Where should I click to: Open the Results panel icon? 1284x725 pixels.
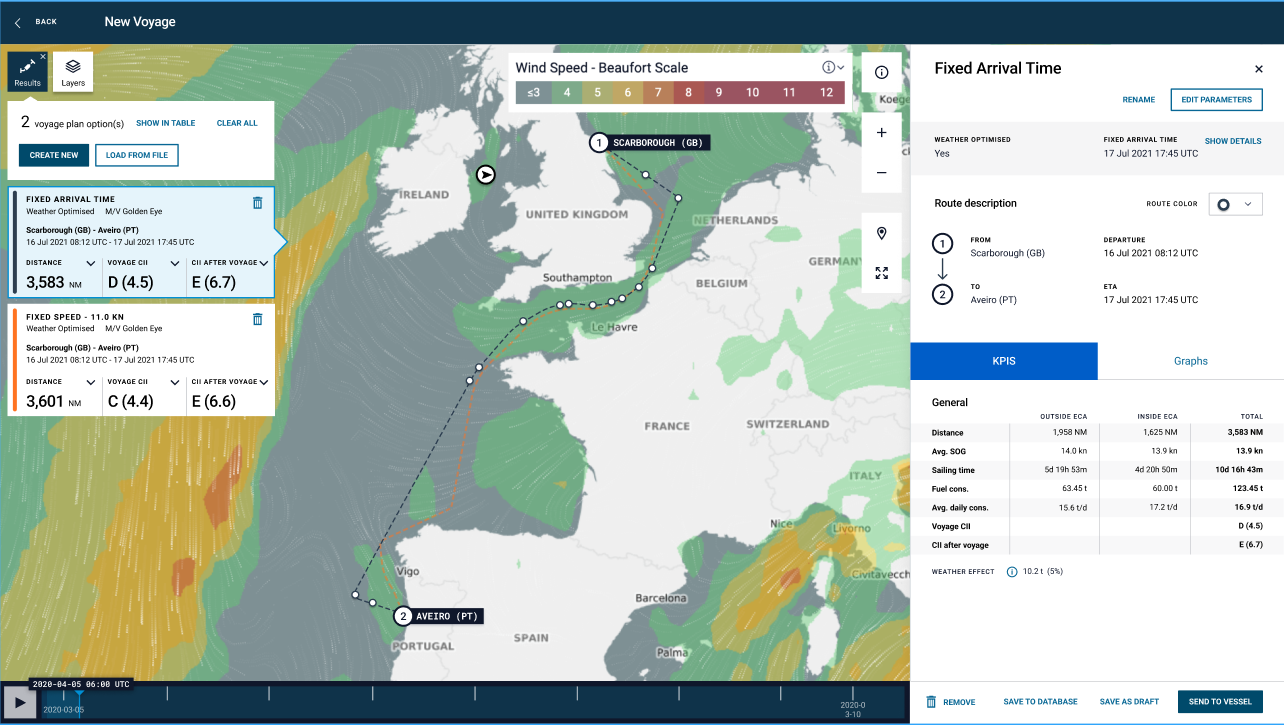(27, 70)
